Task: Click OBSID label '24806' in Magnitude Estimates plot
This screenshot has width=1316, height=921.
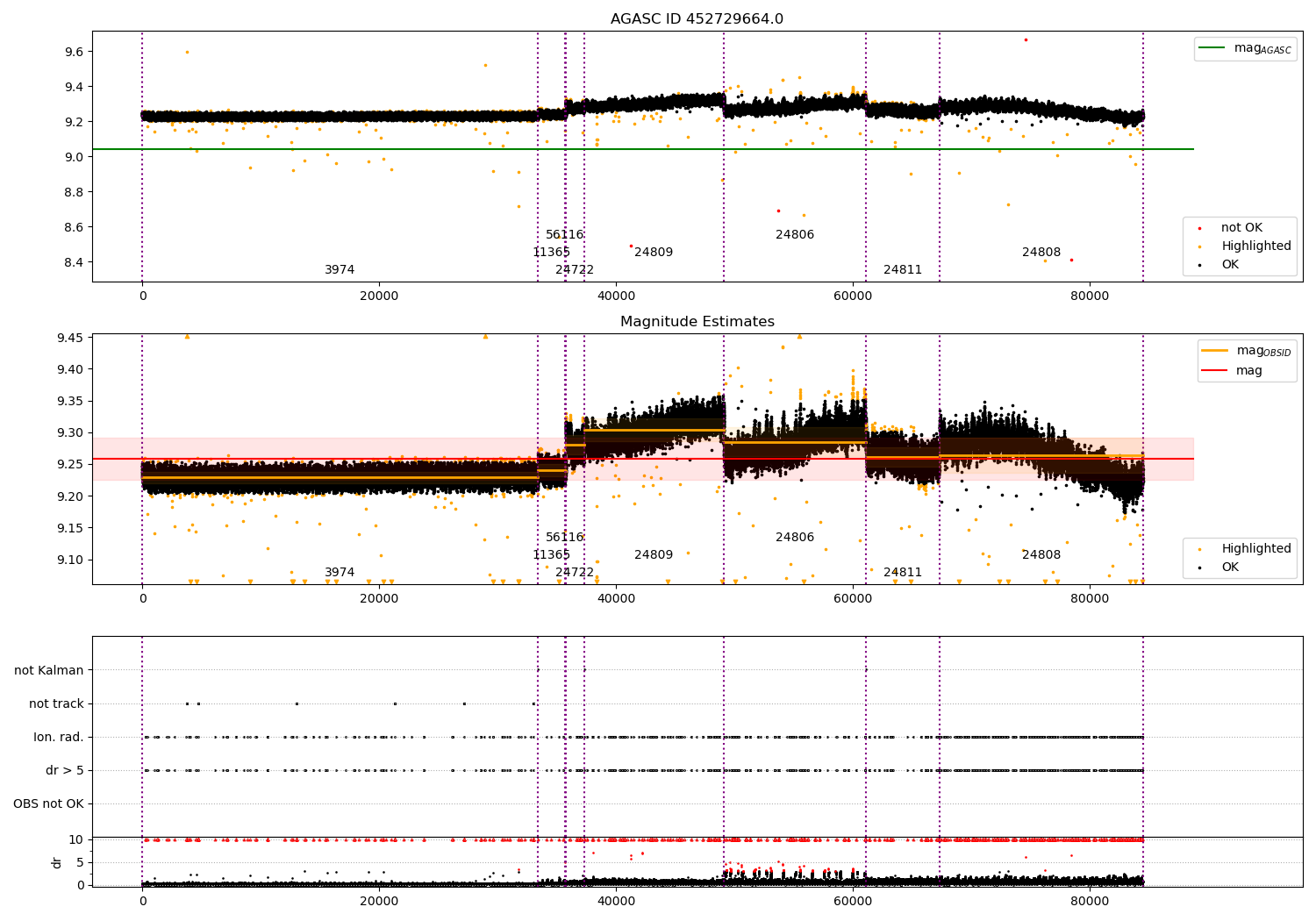Action: (x=795, y=538)
